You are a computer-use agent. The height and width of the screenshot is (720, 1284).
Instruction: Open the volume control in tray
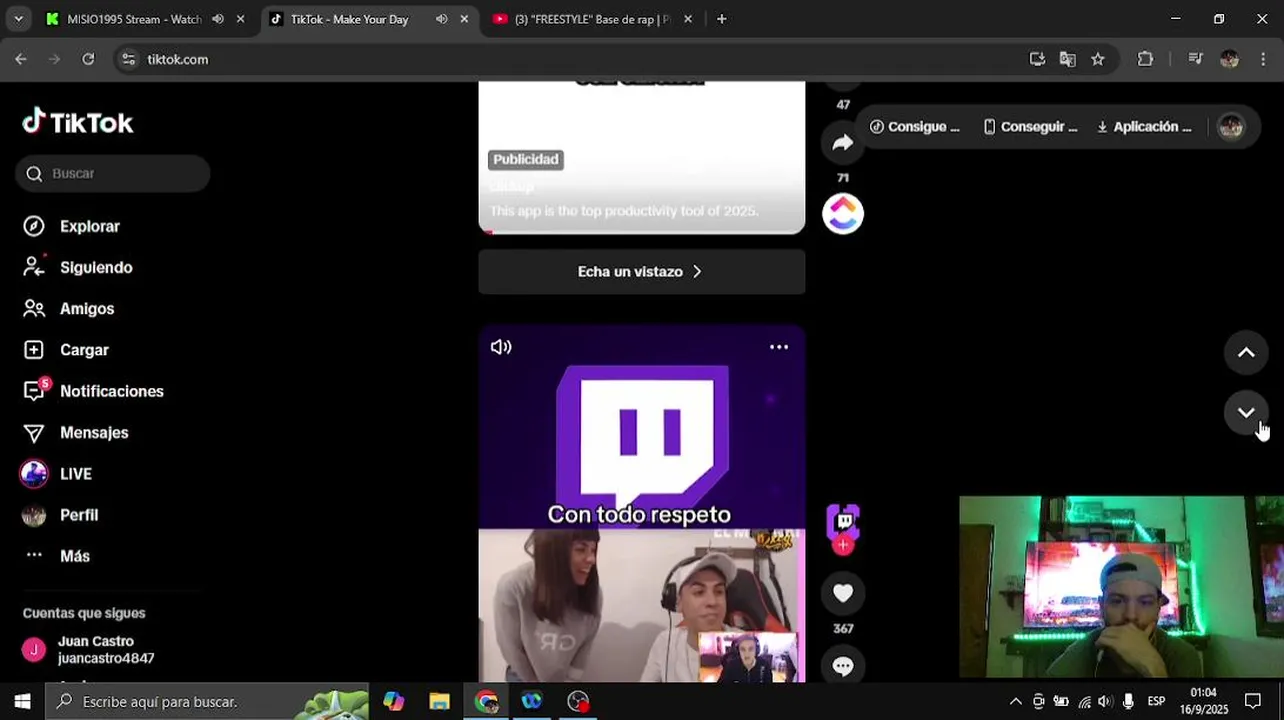(x=1105, y=702)
